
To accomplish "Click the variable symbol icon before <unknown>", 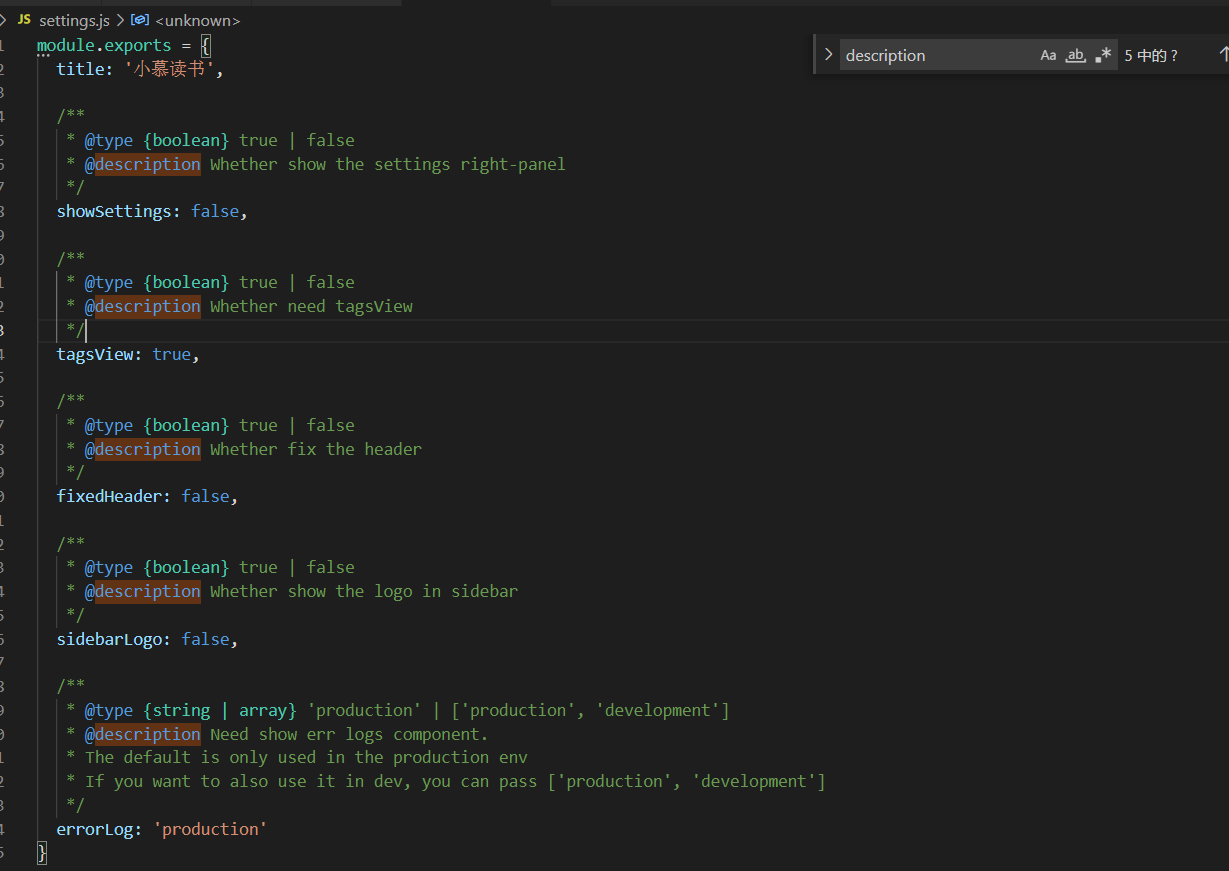I will coord(141,20).
